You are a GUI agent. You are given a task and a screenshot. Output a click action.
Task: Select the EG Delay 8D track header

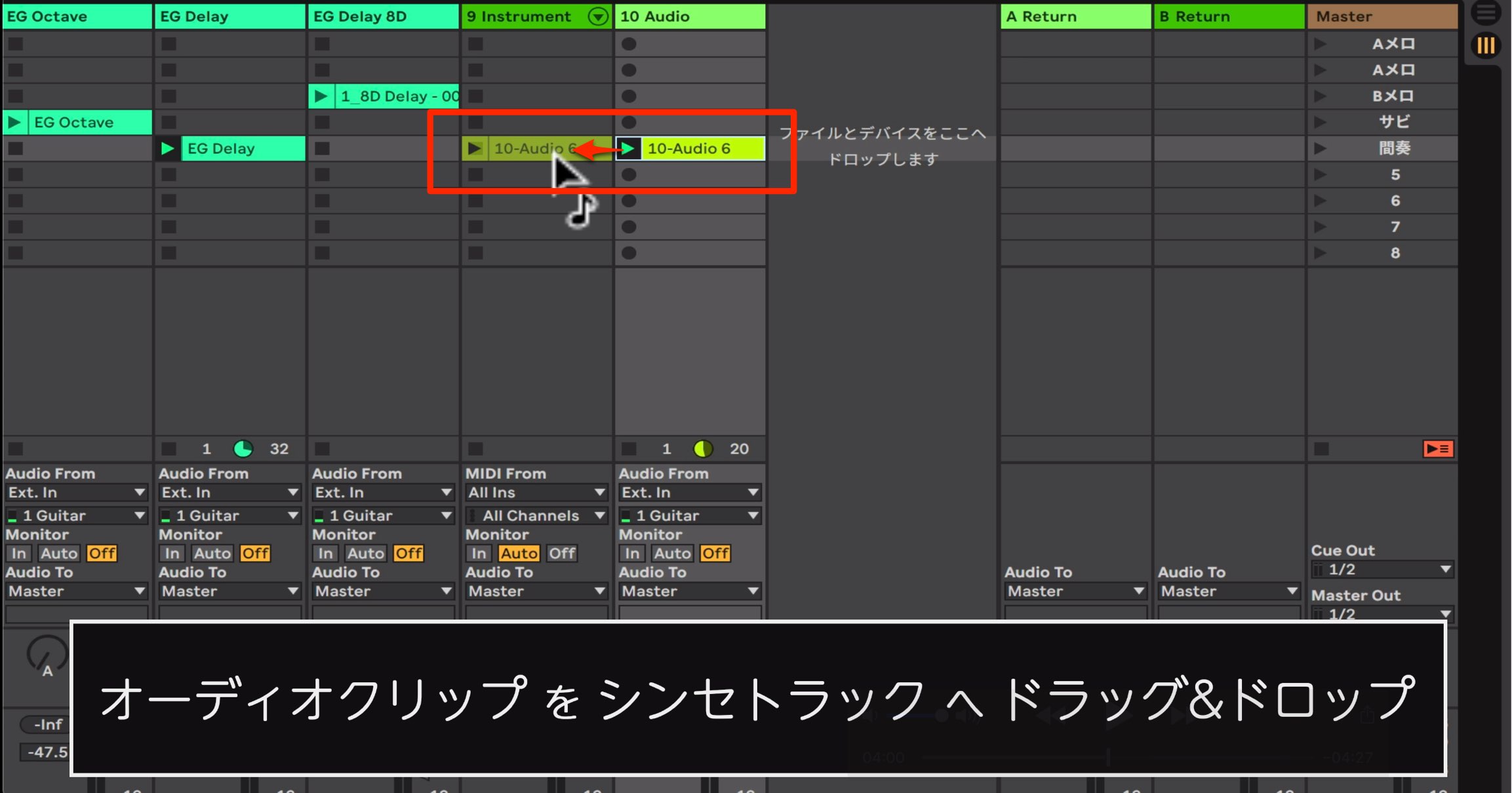[x=384, y=16]
